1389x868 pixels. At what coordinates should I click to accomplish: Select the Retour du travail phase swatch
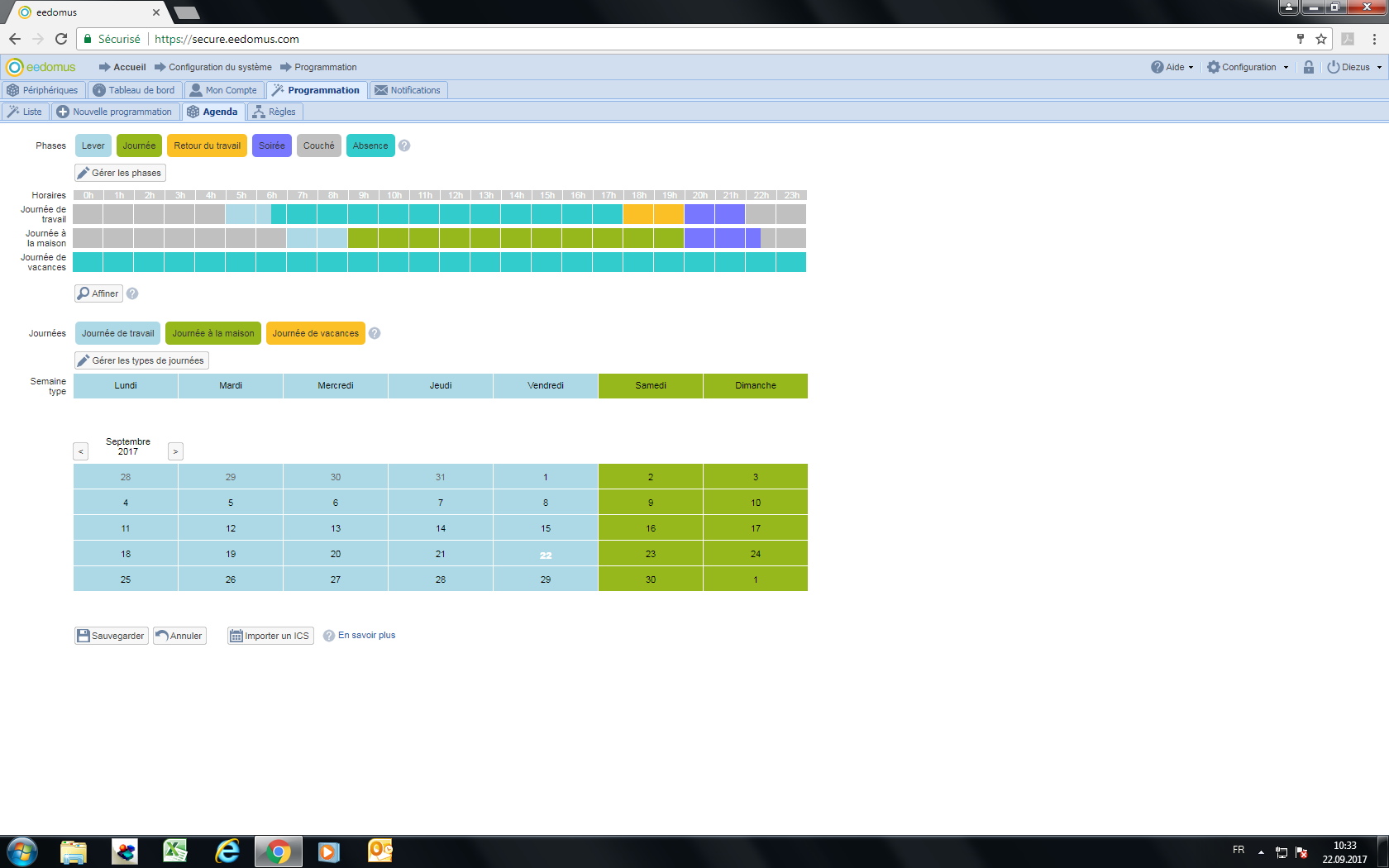pos(207,145)
